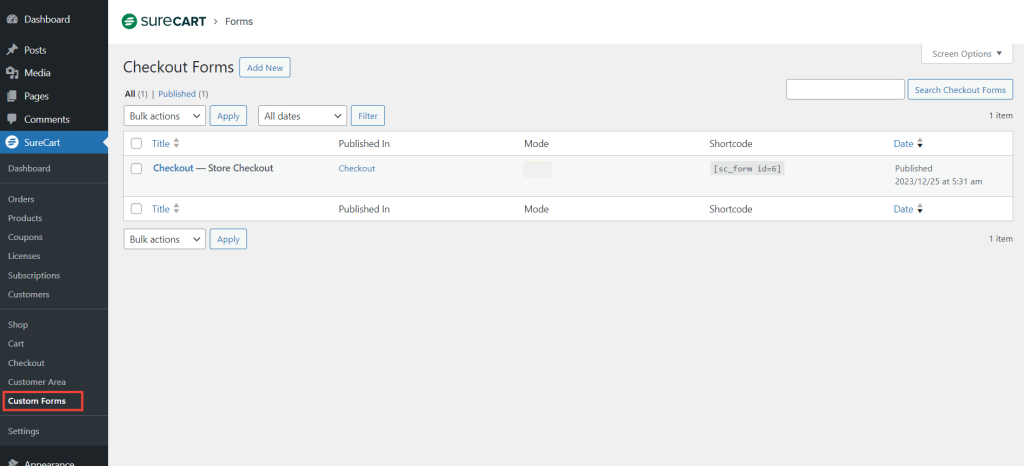
Task: Sort by the top Title column header
Action: pyautogui.click(x=161, y=144)
